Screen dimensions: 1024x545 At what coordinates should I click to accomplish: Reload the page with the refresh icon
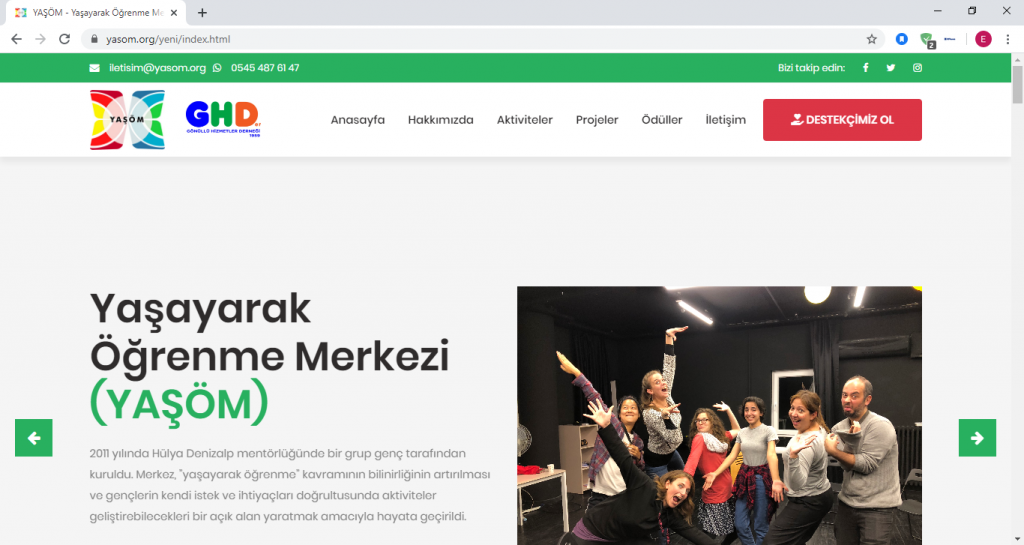[64, 39]
